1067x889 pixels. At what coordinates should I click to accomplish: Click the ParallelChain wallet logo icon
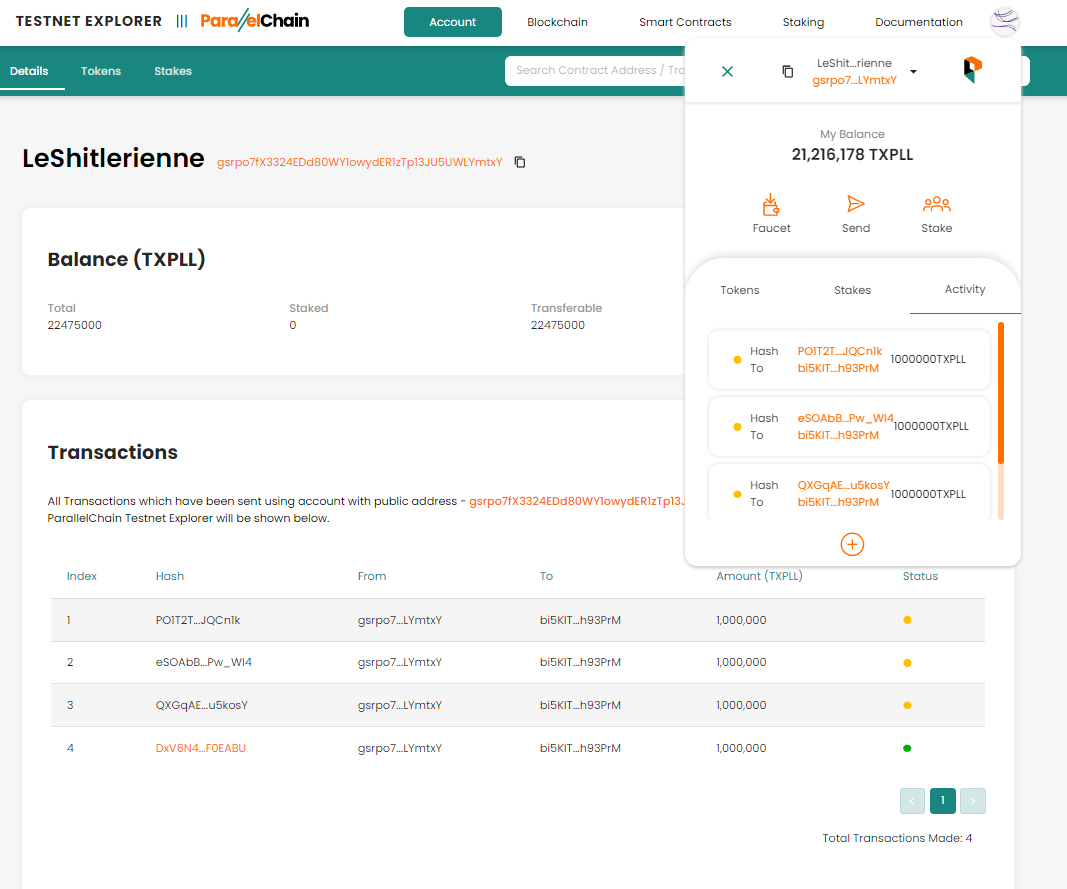click(x=972, y=69)
